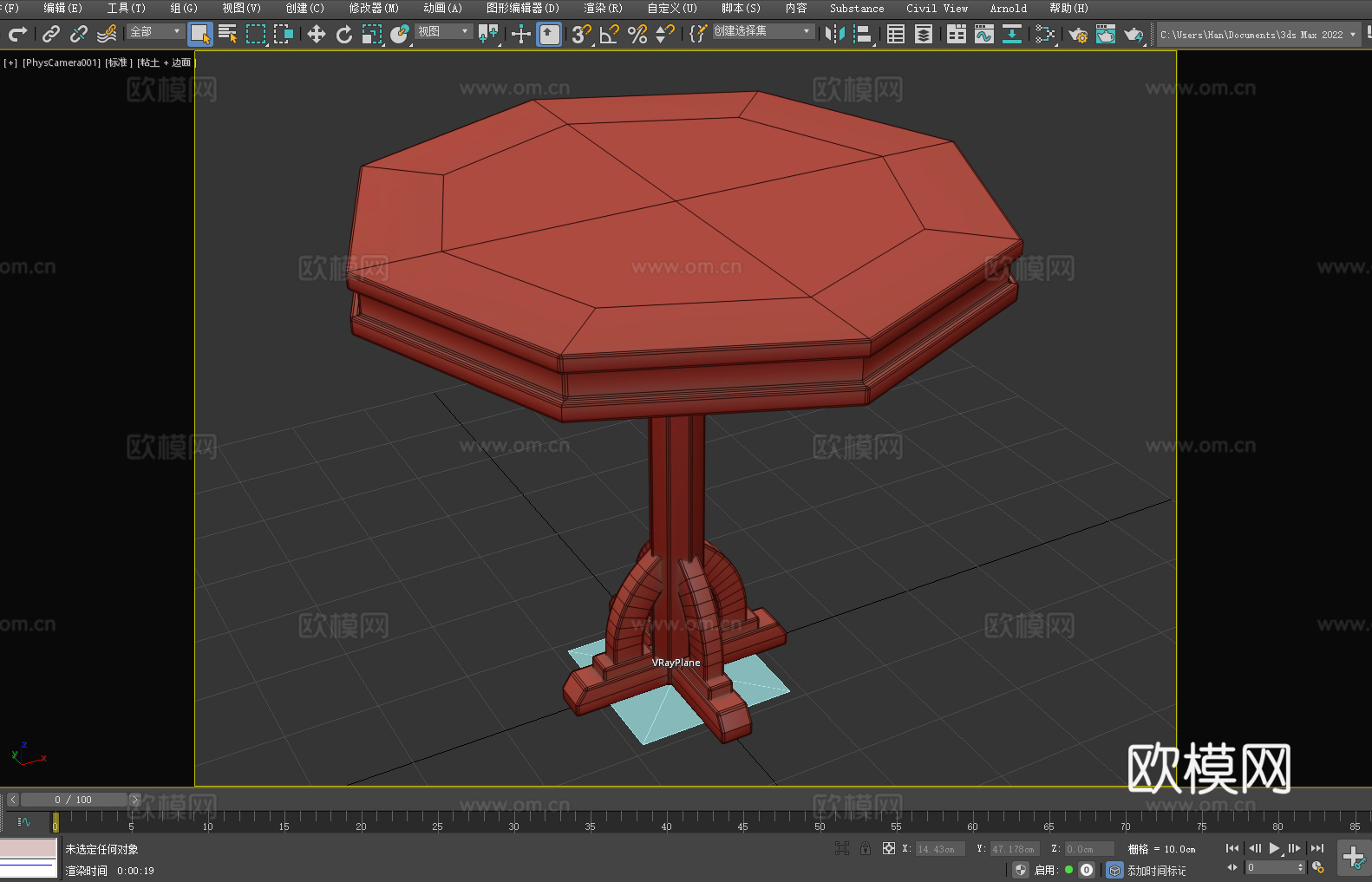Click the Mirror tool icon

(x=835, y=34)
